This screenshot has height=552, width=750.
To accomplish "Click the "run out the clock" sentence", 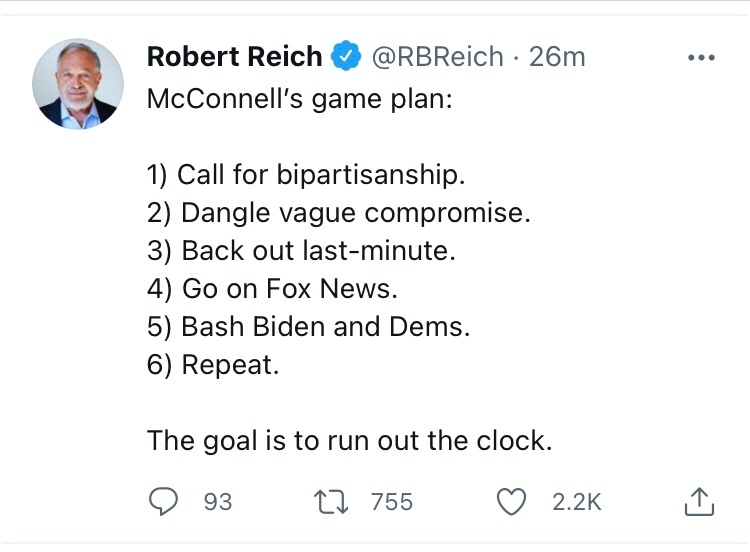I will (x=349, y=440).
